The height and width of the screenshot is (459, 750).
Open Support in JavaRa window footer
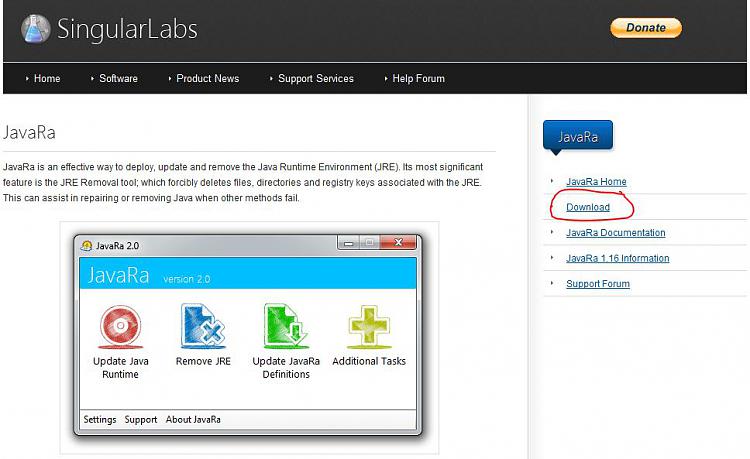coord(141,419)
